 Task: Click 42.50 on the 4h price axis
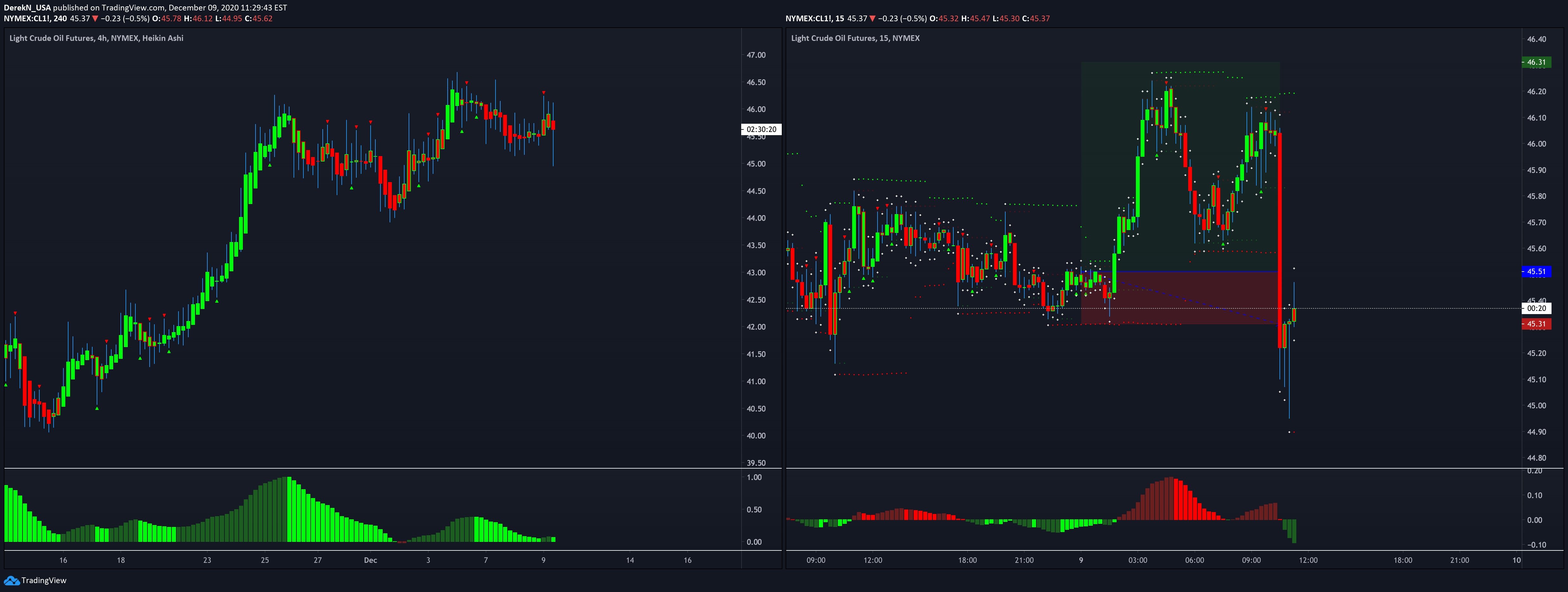coord(756,300)
